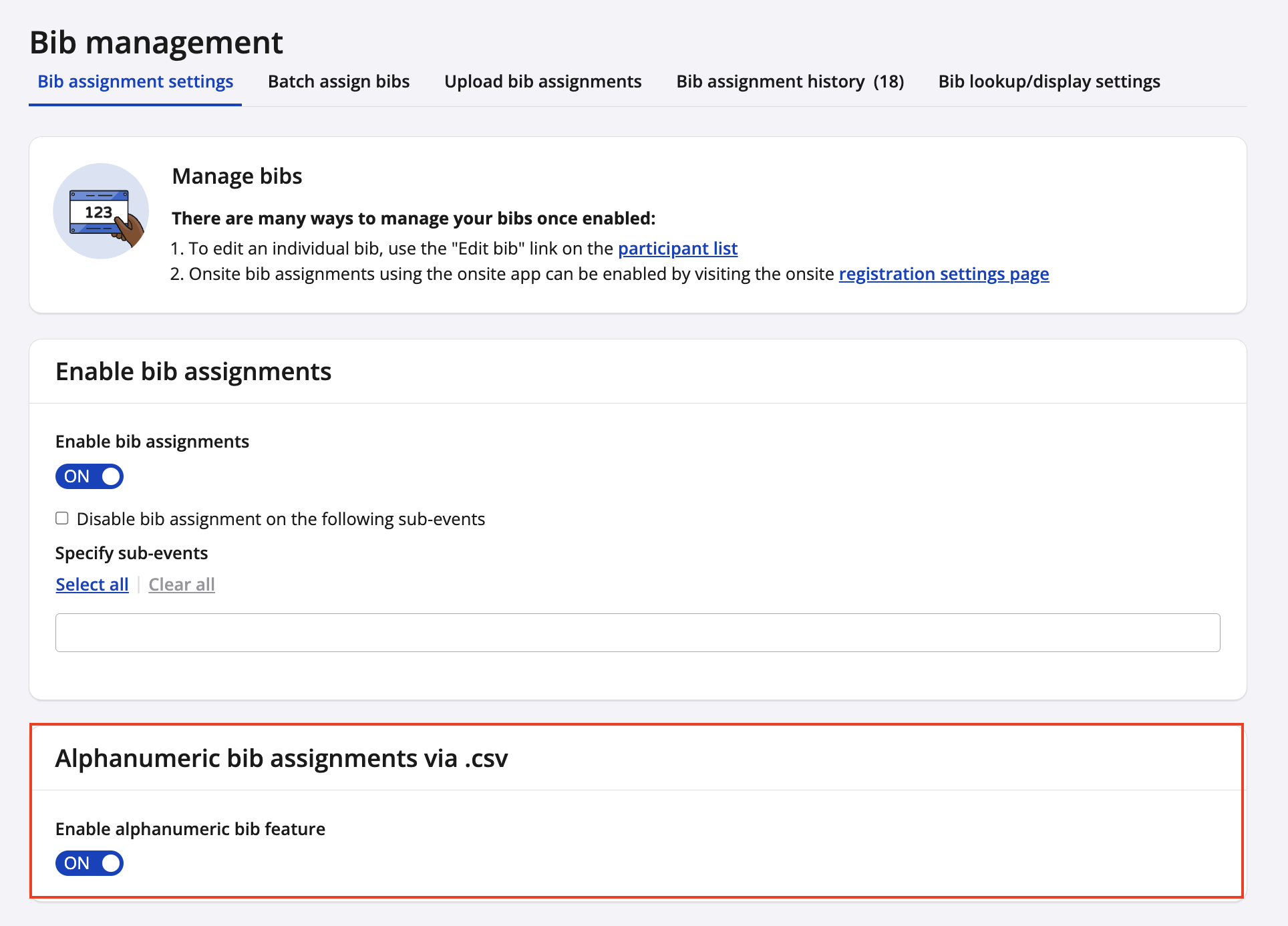Open the Bib assignment settings tab

(135, 82)
